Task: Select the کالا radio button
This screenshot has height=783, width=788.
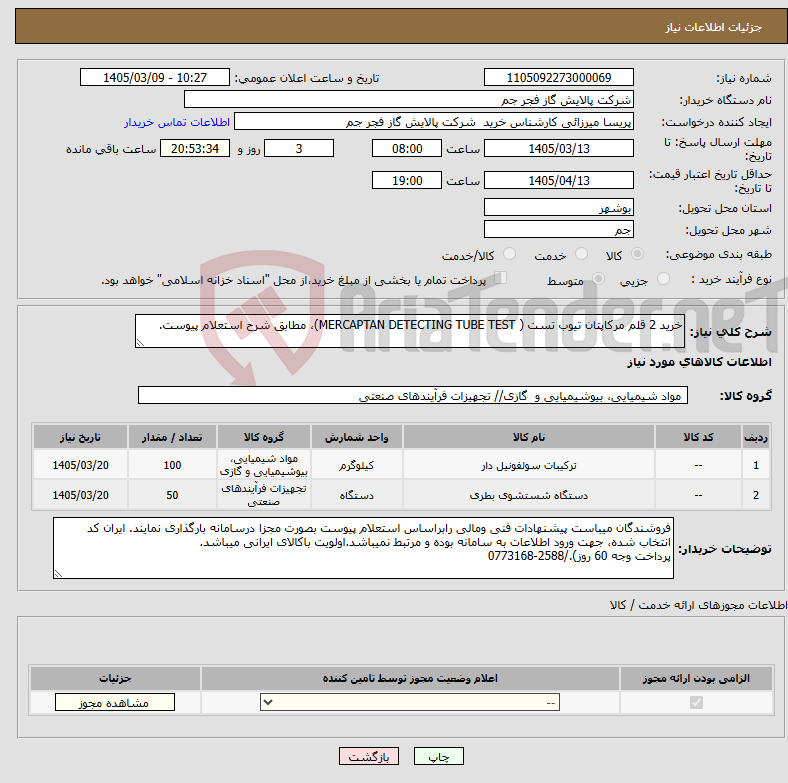Action: pos(637,254)
